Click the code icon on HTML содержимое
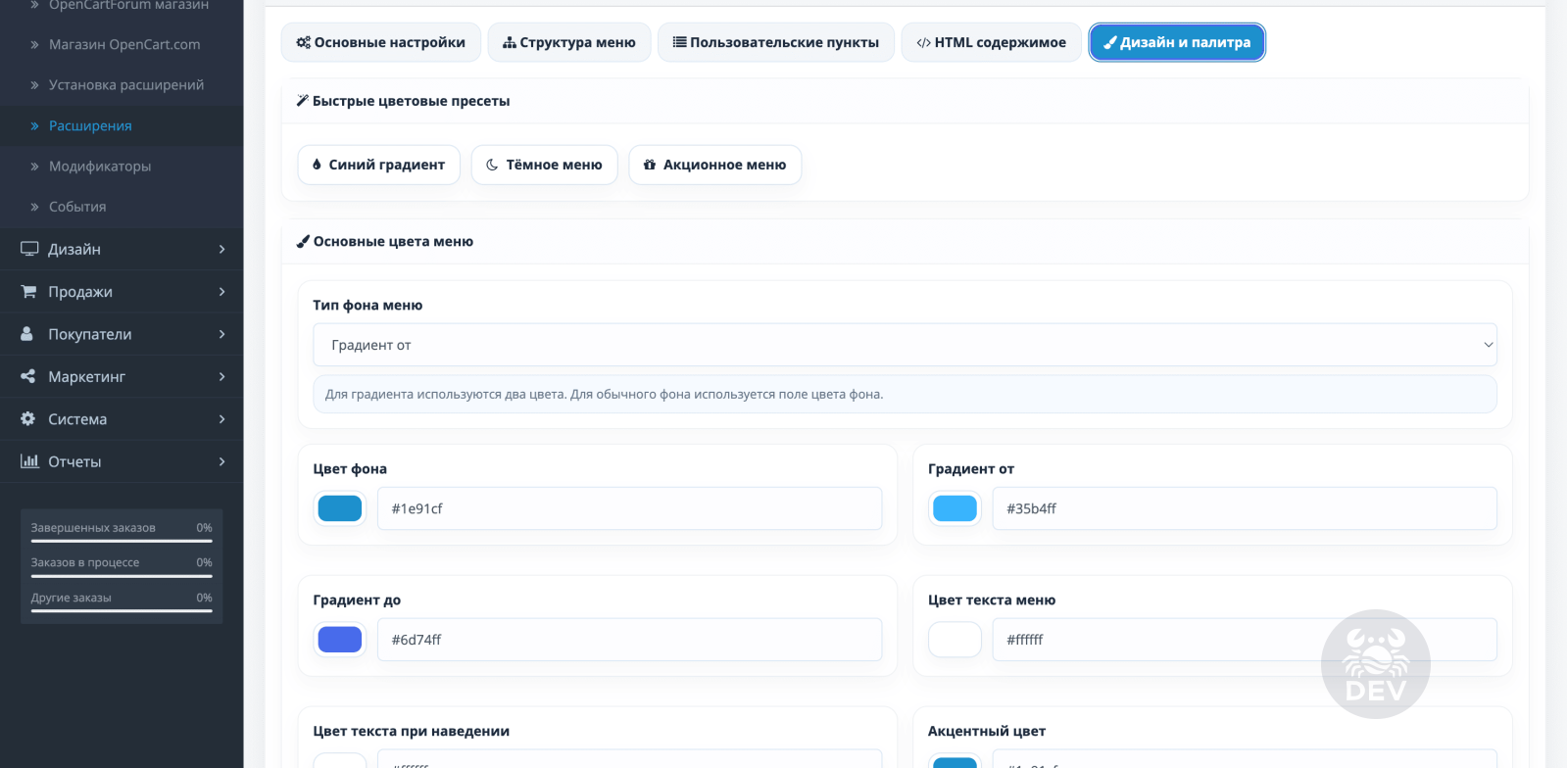The height and width of the screenshot is (768, 1568). pos(923,43)
